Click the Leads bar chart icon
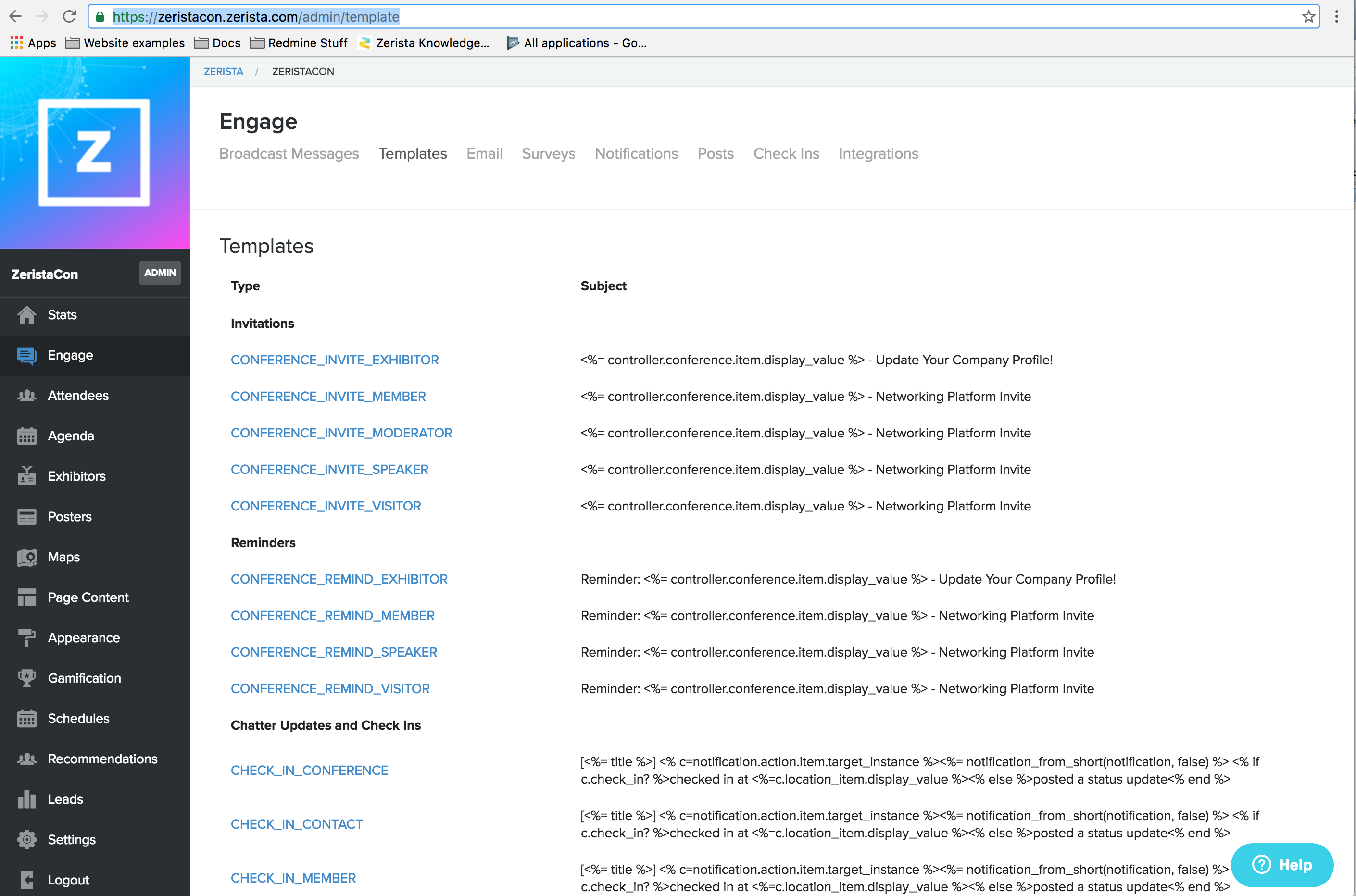The width and height of the screenshot is (1356, 896). 27,799
